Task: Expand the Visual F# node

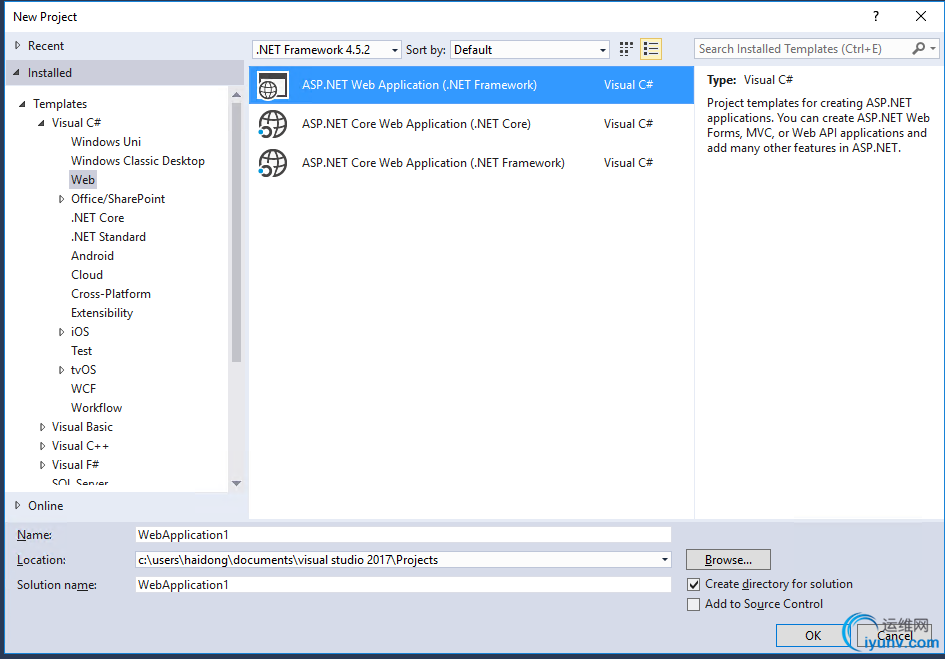Action: pos(42,465)
